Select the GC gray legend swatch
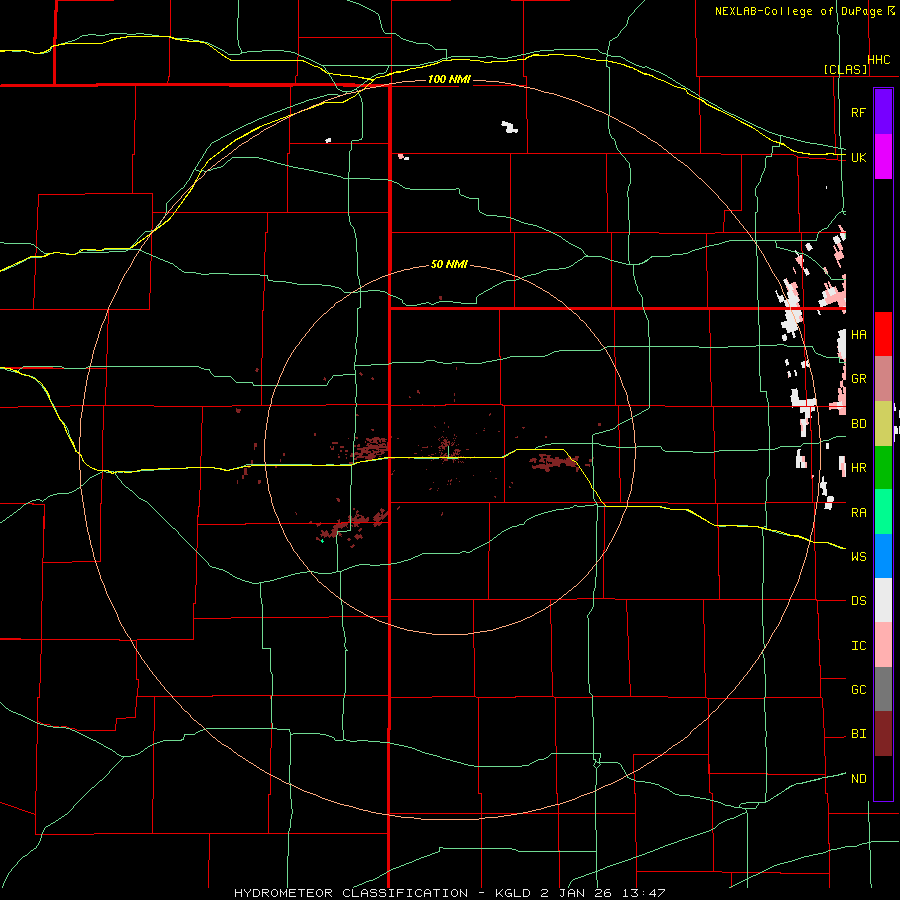This screenshot has width=900, height=900. coord(883,689)
